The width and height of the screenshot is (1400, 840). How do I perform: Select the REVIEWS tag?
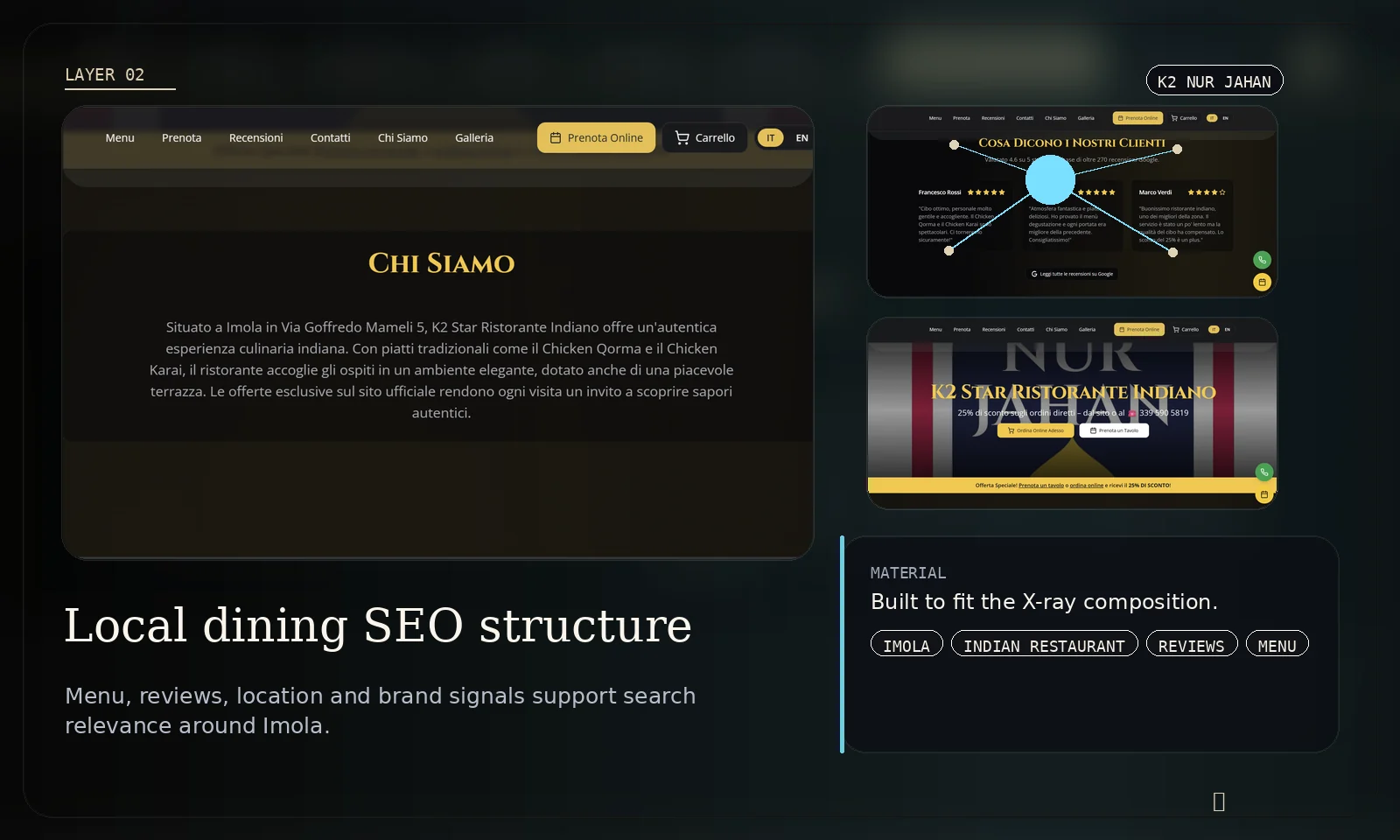(1192, 645)
